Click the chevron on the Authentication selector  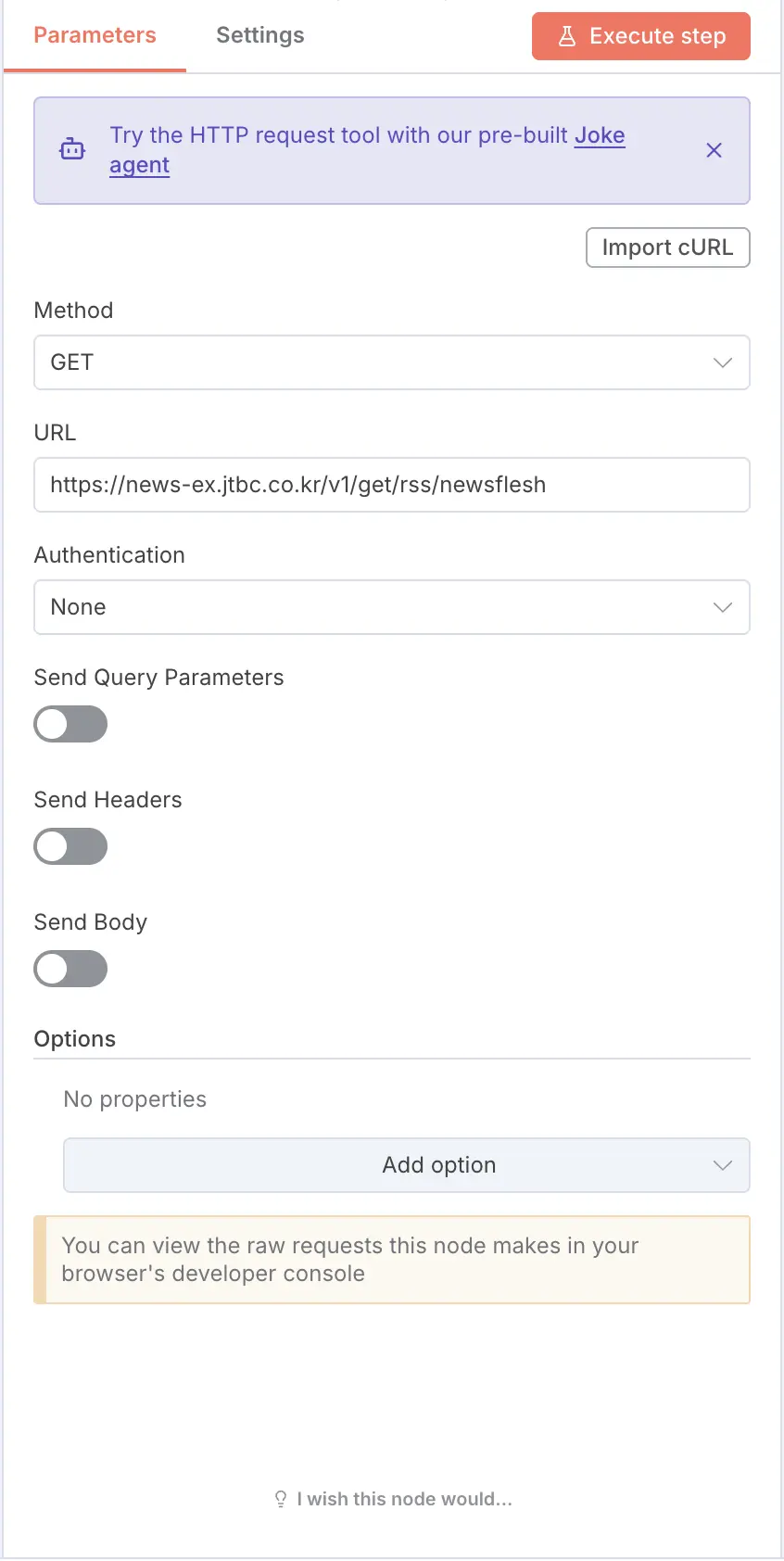click(x=723, y=607)
